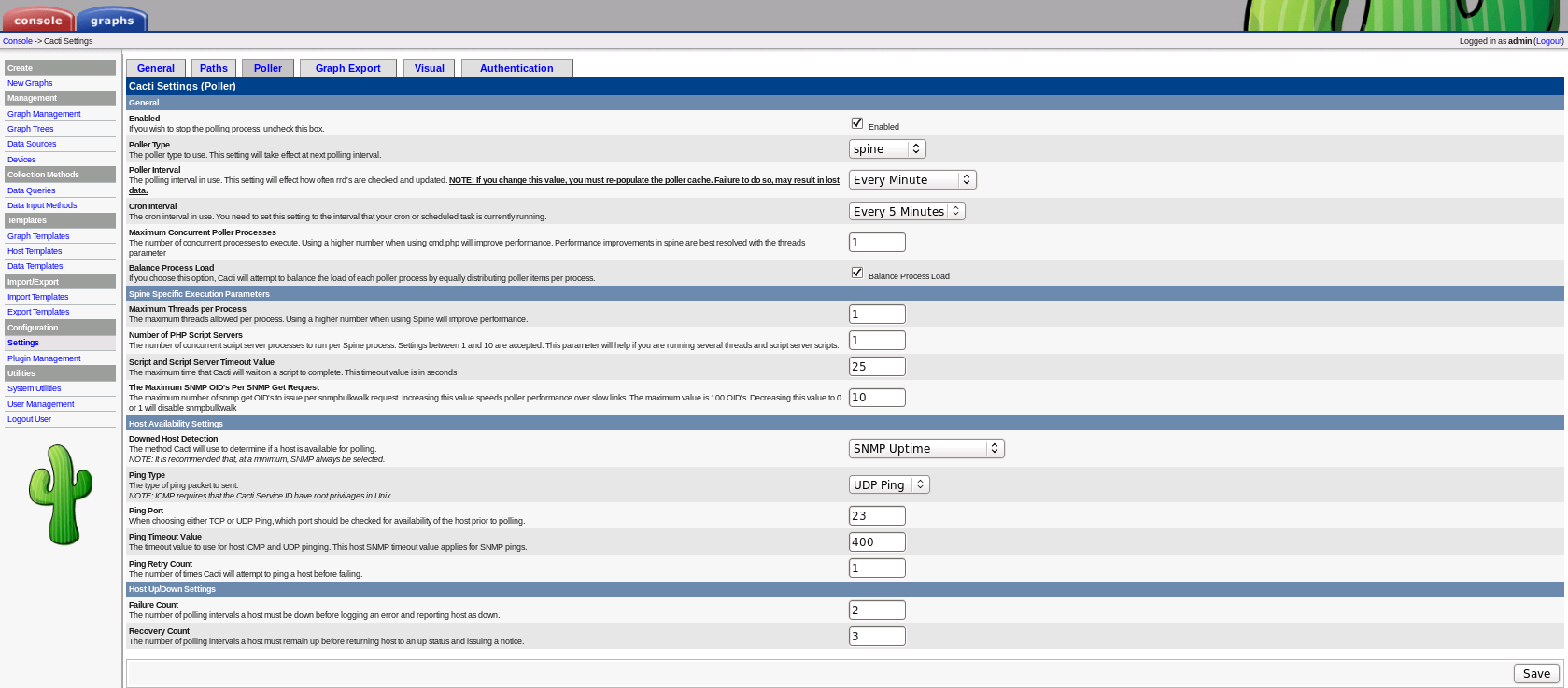Click the Host Availability Settings heading
Screen dimensions: 1568x688
point(176,424)
